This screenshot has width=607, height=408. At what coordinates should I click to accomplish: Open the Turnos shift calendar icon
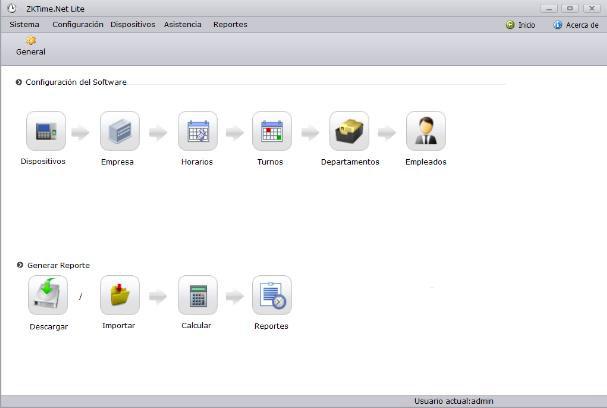272,131
